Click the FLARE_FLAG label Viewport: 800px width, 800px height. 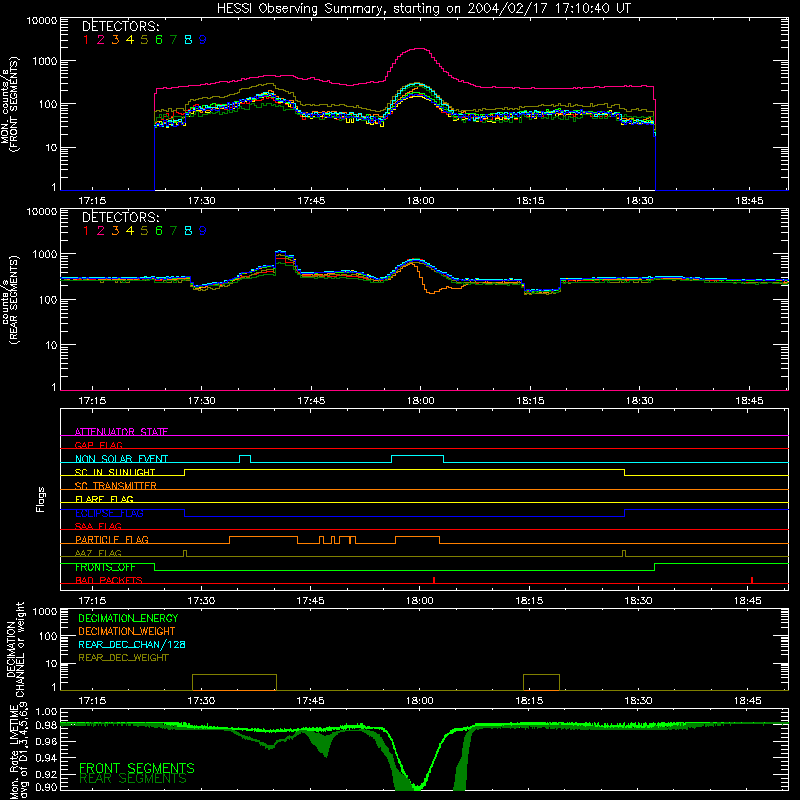104,499
